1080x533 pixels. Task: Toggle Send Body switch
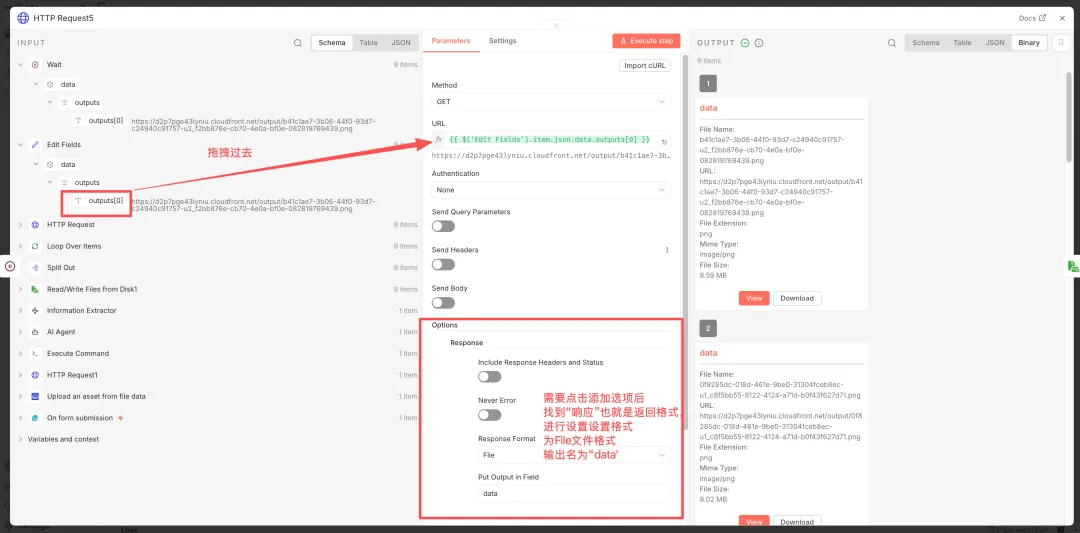(443, 303)
